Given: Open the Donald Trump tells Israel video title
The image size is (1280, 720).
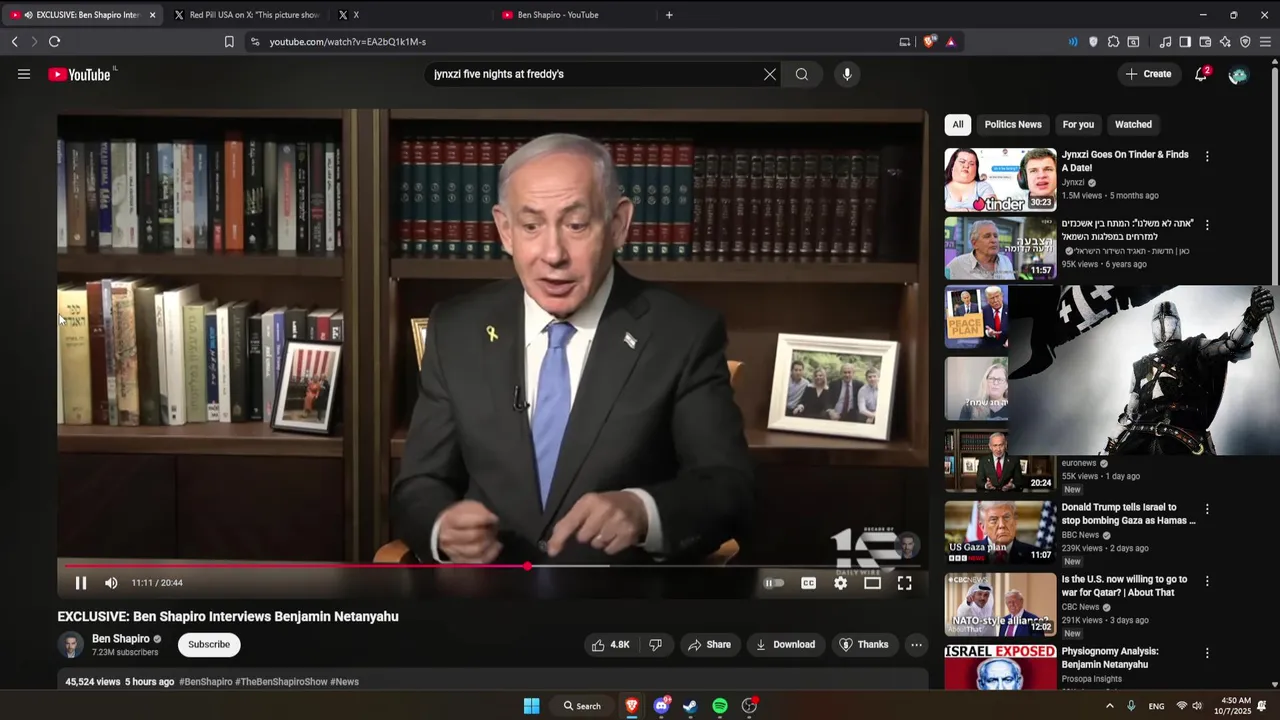Looking at the screenshot, I should (x=1128, y=514).
